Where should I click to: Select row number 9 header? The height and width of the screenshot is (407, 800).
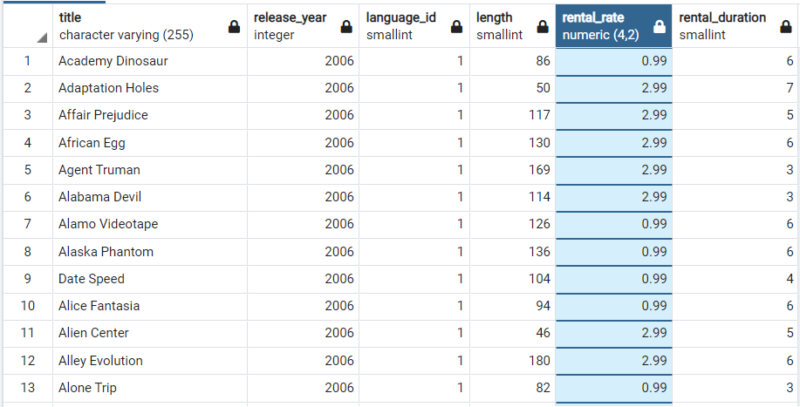pos(27,279)
